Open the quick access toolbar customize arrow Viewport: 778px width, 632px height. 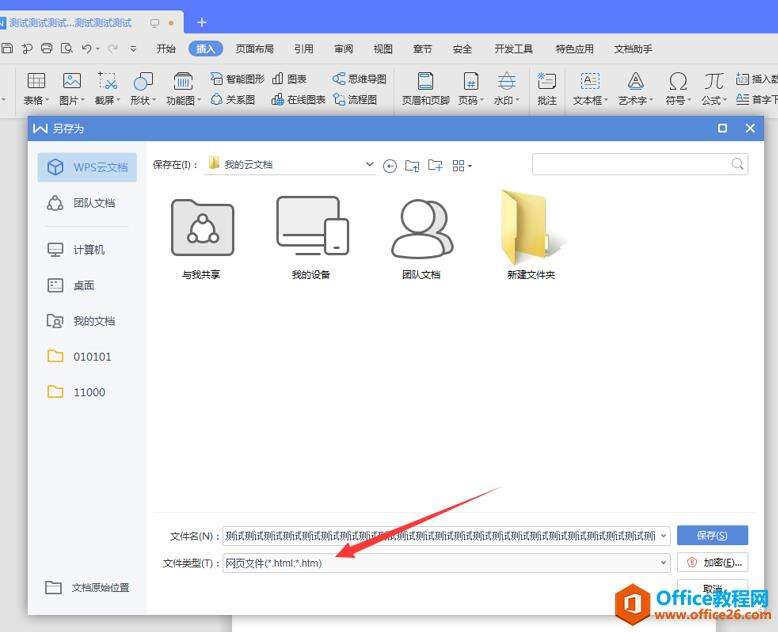[133, 49]
